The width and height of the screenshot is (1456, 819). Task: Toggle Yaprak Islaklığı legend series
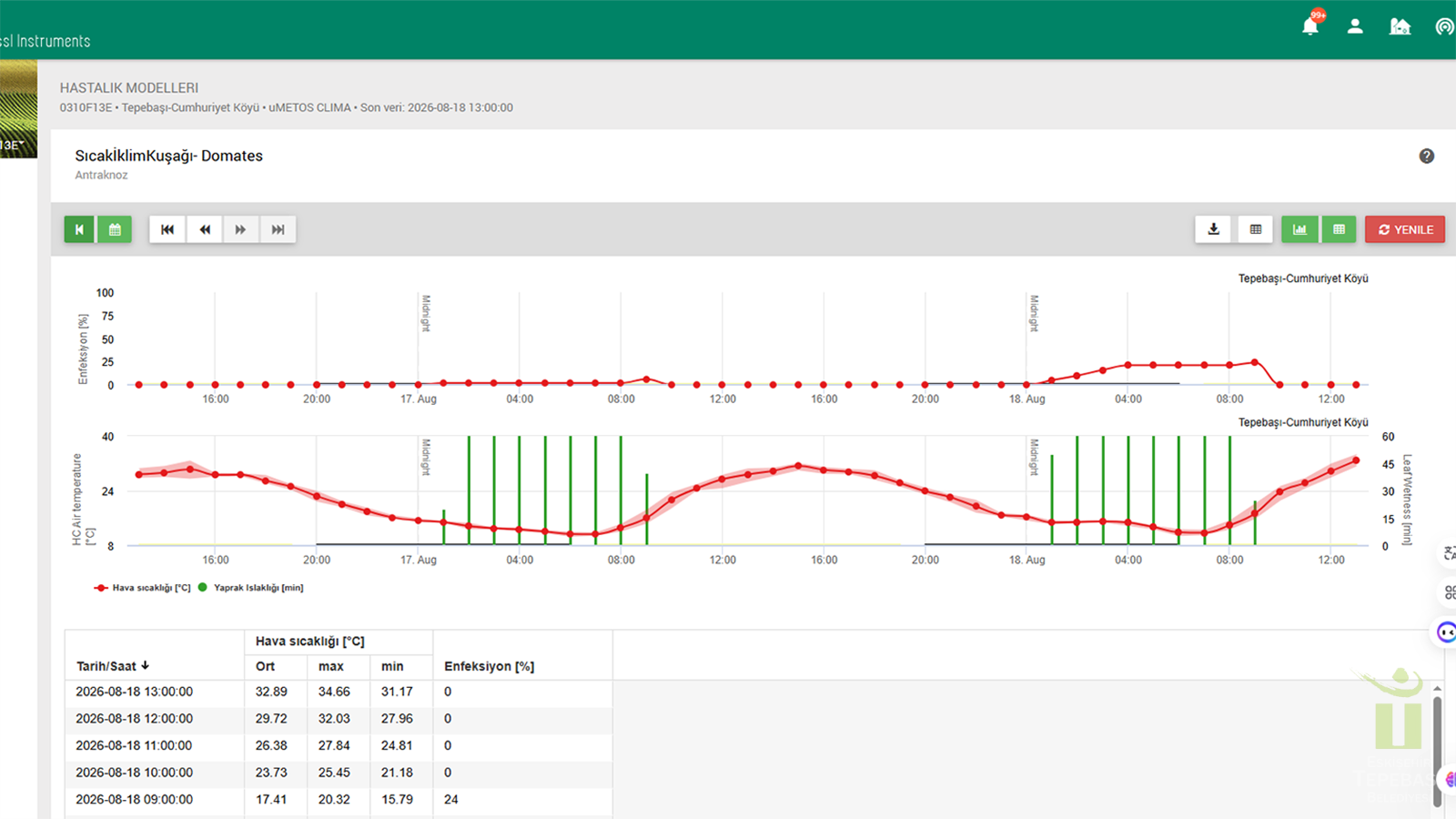[x=251, y=588]
